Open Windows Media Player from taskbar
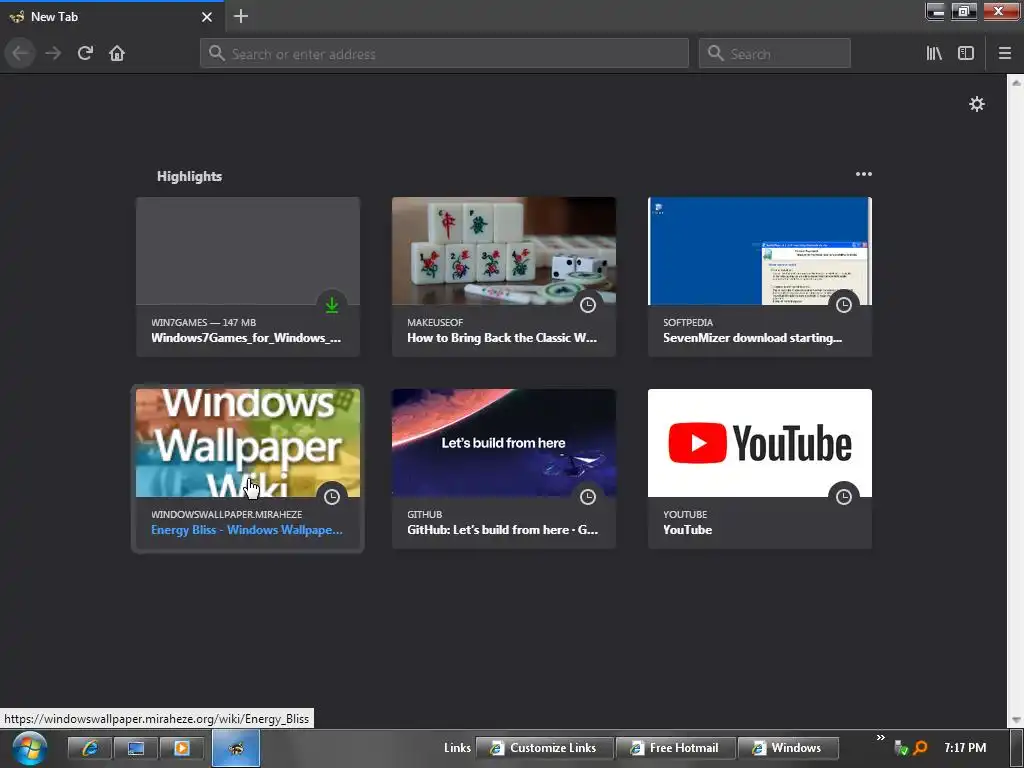Viewport: 1024px width, 768px height. tap(182, 748)
